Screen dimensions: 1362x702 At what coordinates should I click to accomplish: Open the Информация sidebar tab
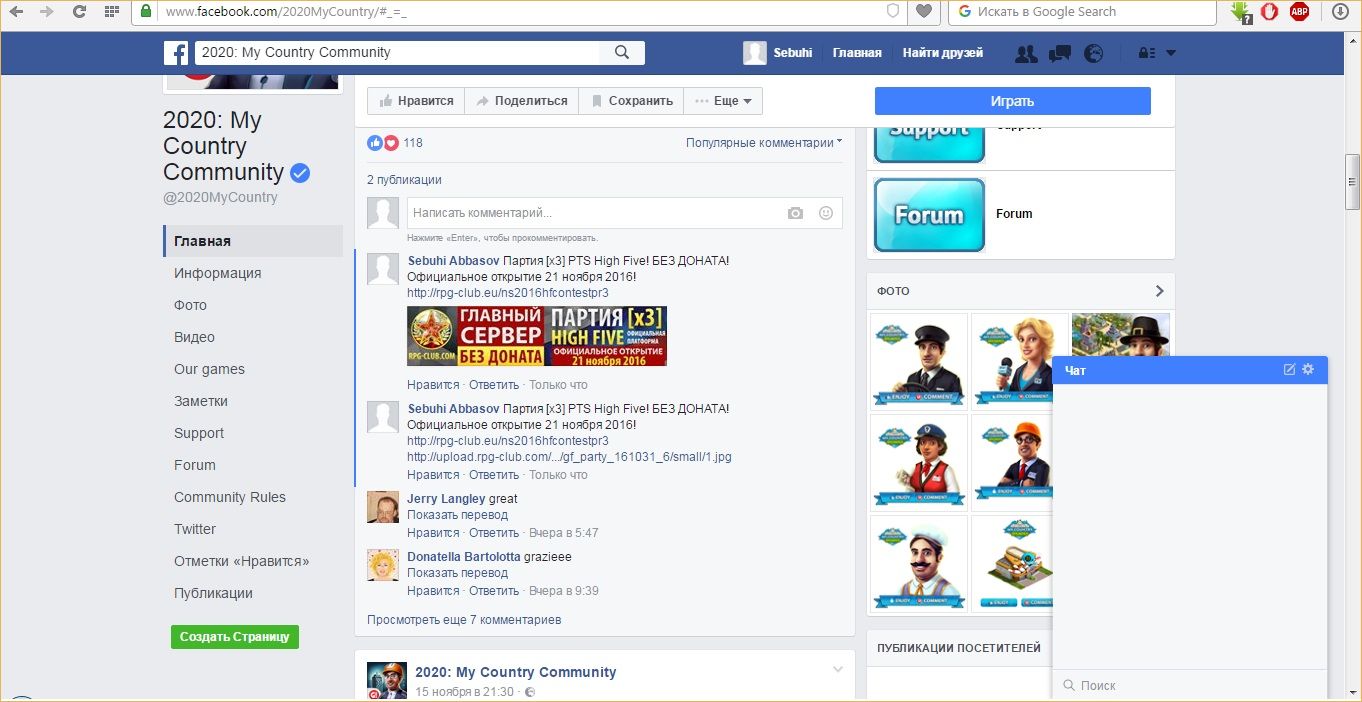[253, 273]
